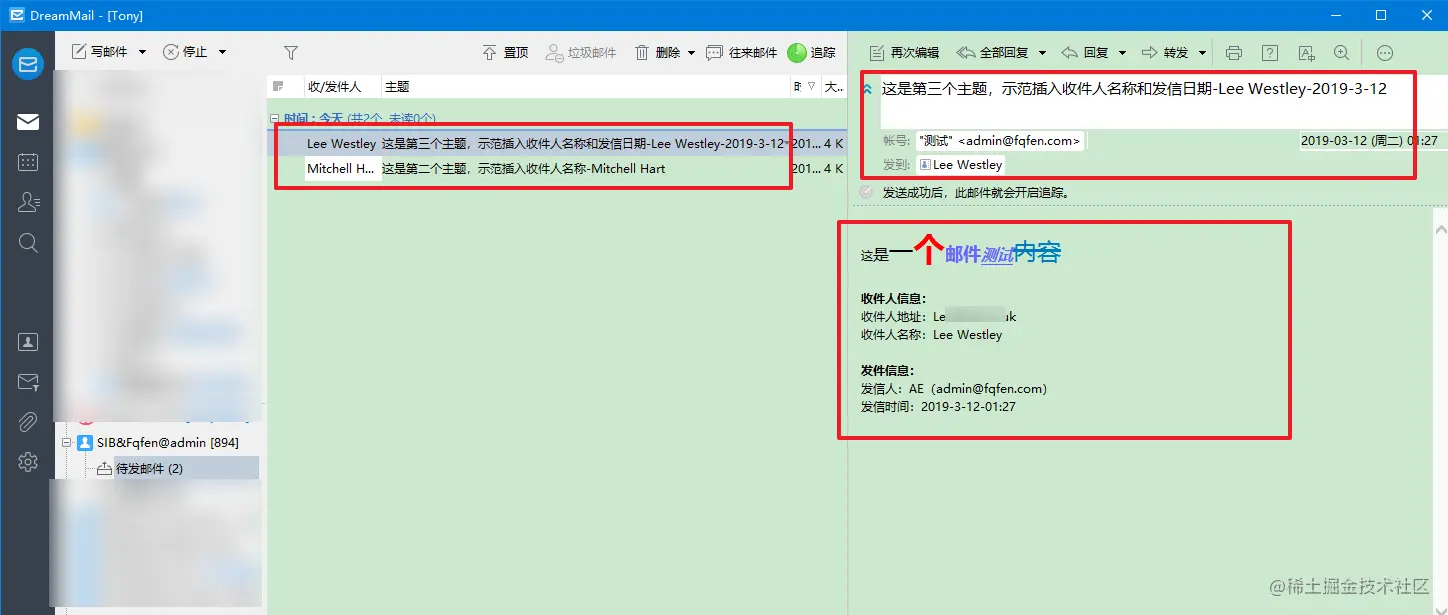Viewport: 1448px width, 615px height.
Task: Click the zoom-in magnifier icon
Action: pos(1342,52)
